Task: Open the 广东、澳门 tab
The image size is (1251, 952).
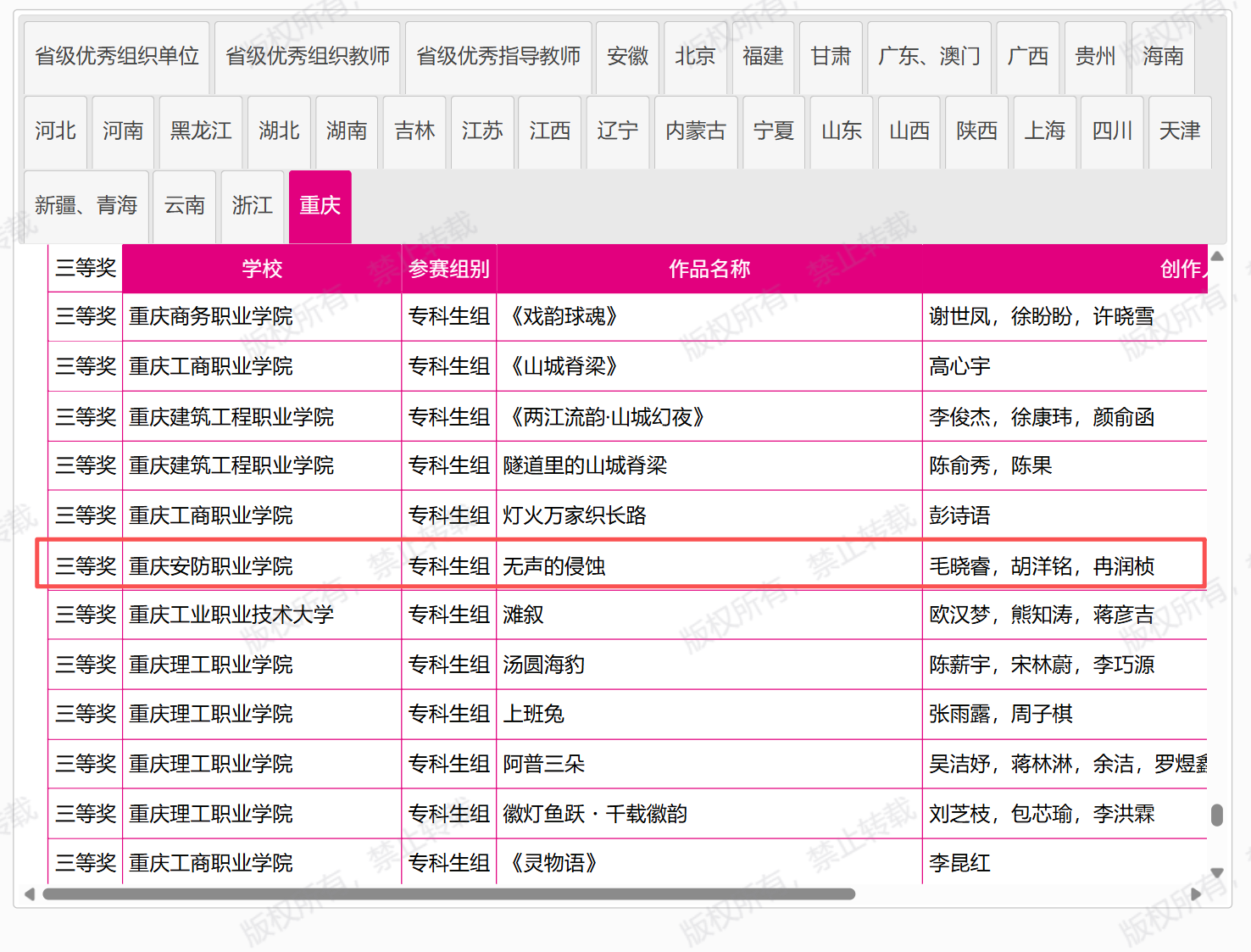Action: 930,58
